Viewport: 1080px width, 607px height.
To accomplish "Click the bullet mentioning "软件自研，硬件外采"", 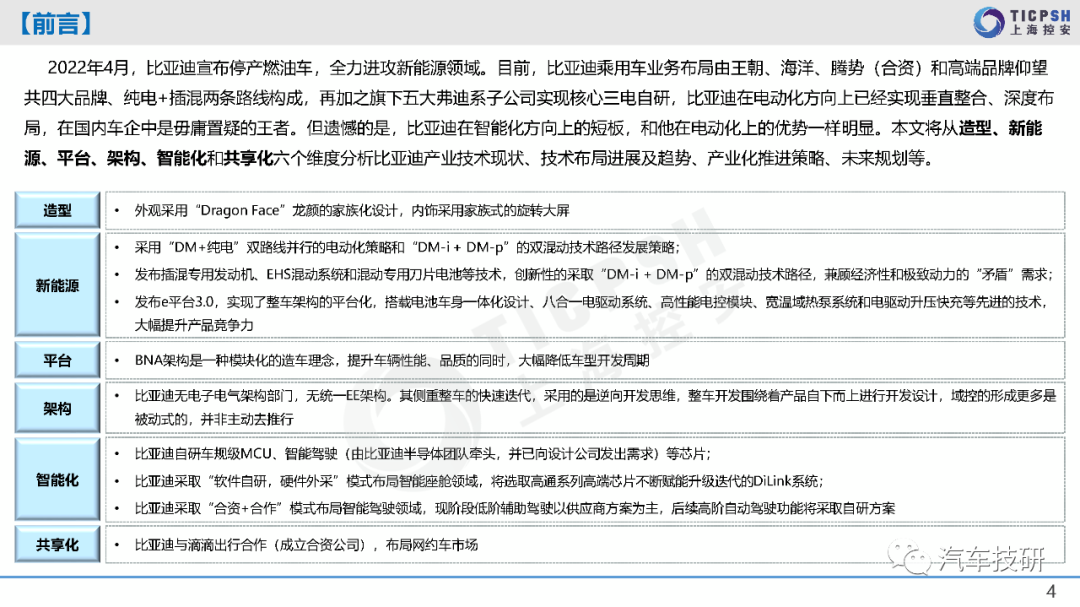I will 479,481.
